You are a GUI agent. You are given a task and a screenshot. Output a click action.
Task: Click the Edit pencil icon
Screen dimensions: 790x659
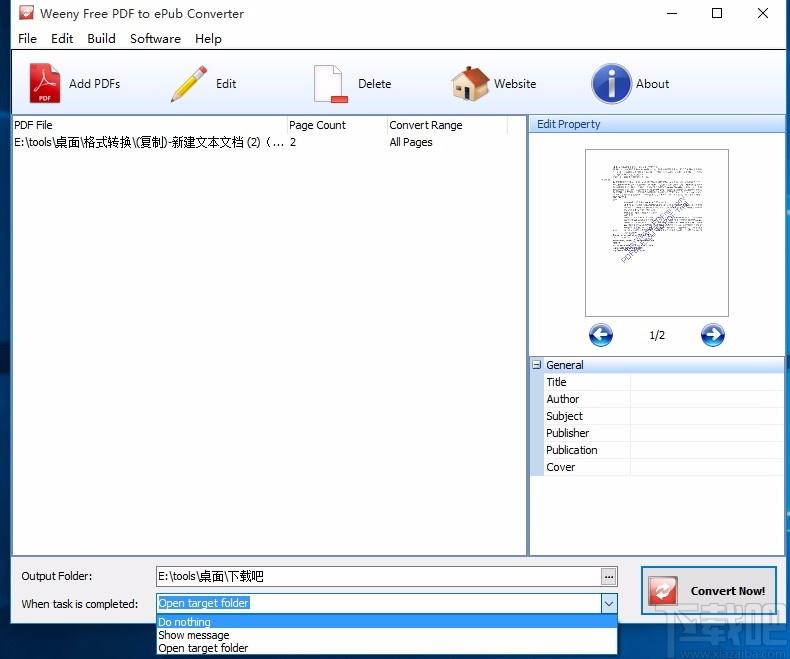click(x=188, y=84)
